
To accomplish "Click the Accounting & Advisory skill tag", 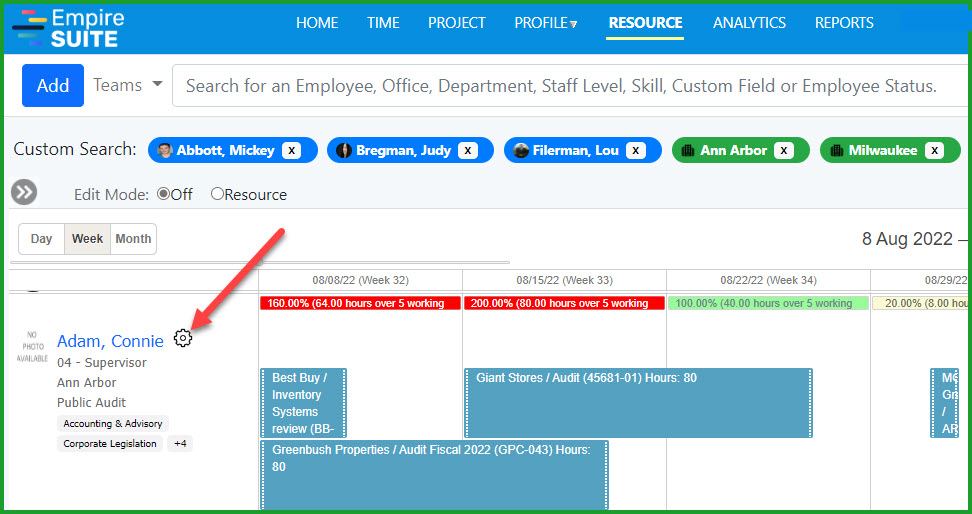I will click(113, 423).
